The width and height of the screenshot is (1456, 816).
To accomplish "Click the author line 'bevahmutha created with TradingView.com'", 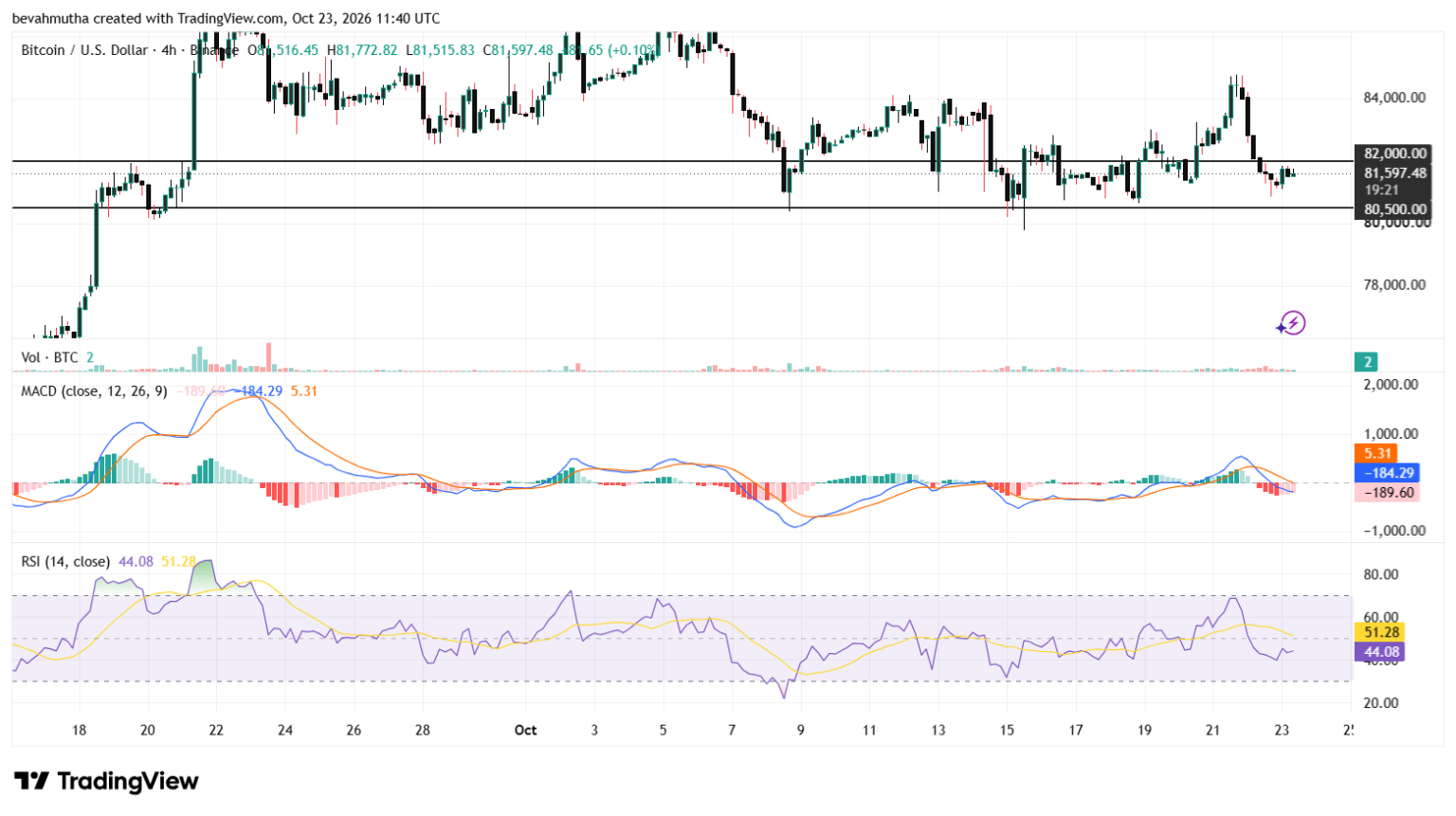I will [149, 18].
